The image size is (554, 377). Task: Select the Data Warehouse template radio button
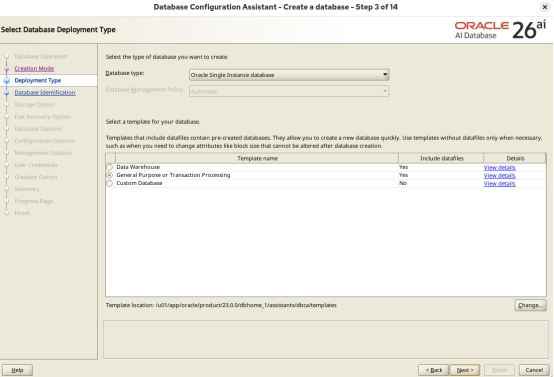pyautogui.click(x=110, y=167)
